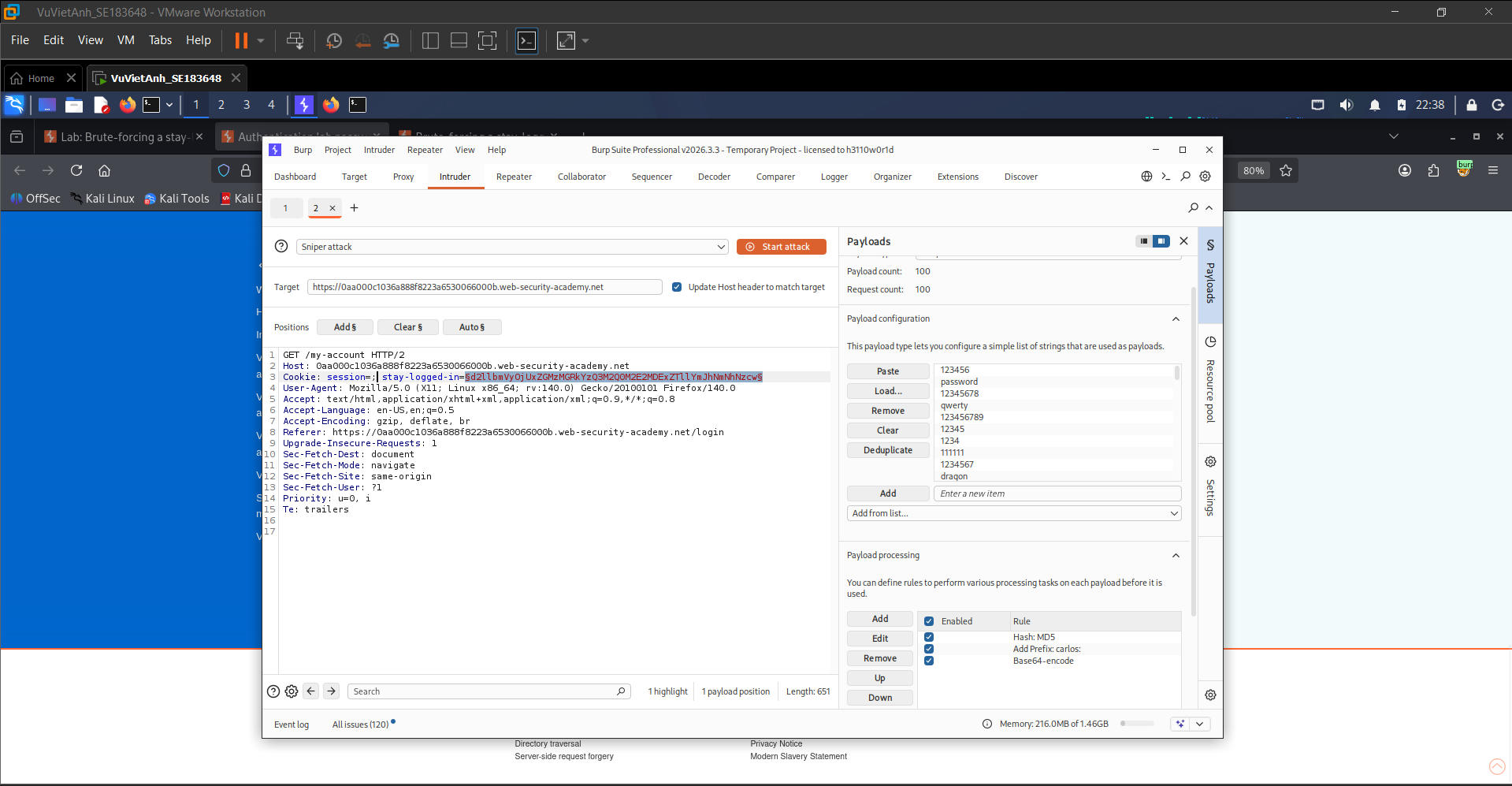Open the Sniper attack type dropdown

[x=512, y=247]
